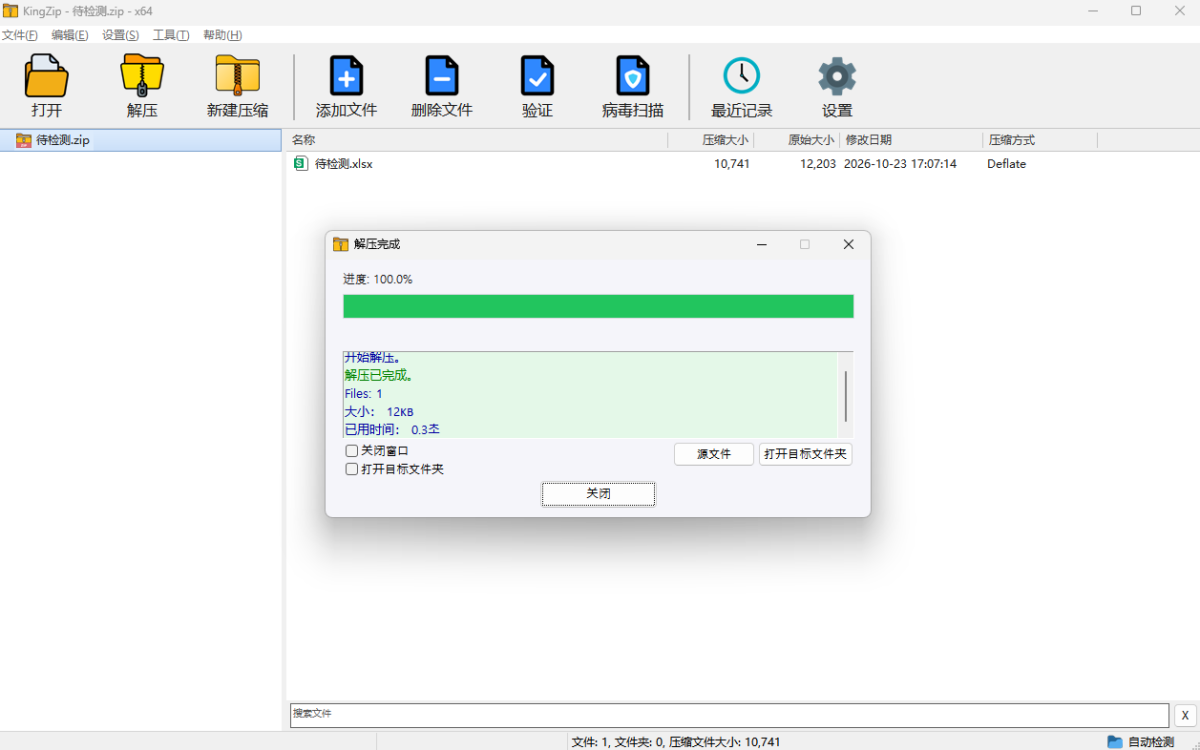Select the 待检测.xlsx spreadsheet file icon
Screen dimensions: 1200x750
pos(301,164)
